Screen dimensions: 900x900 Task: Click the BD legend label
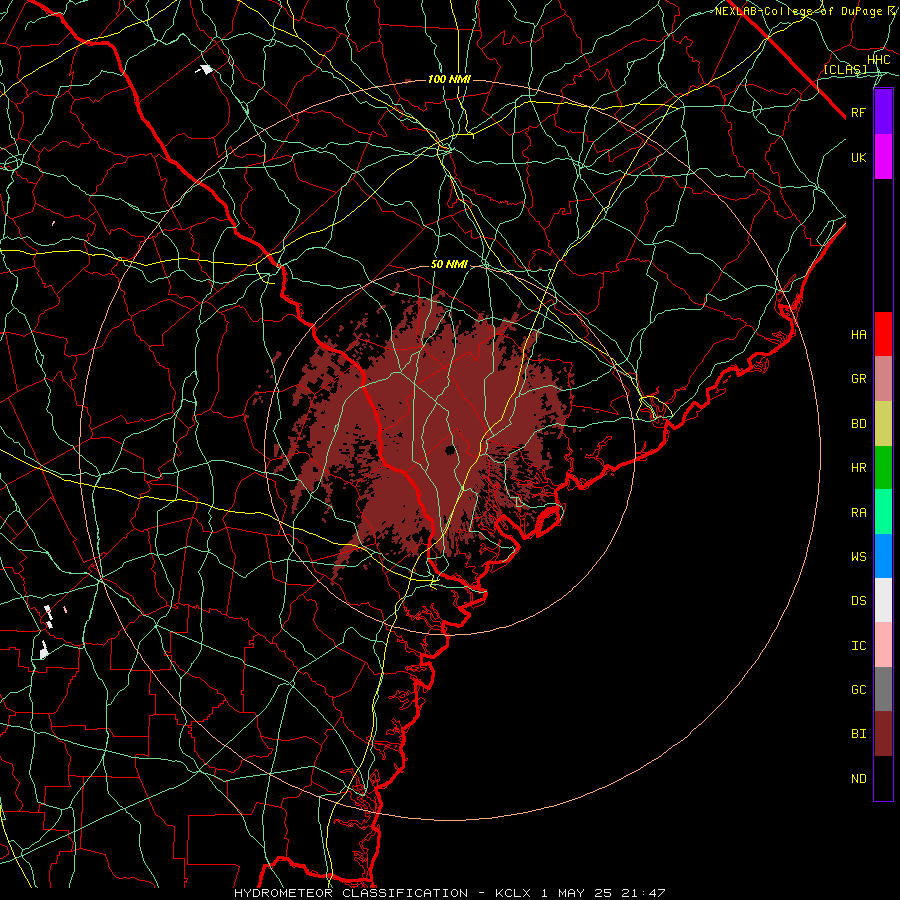coord(859,424)
